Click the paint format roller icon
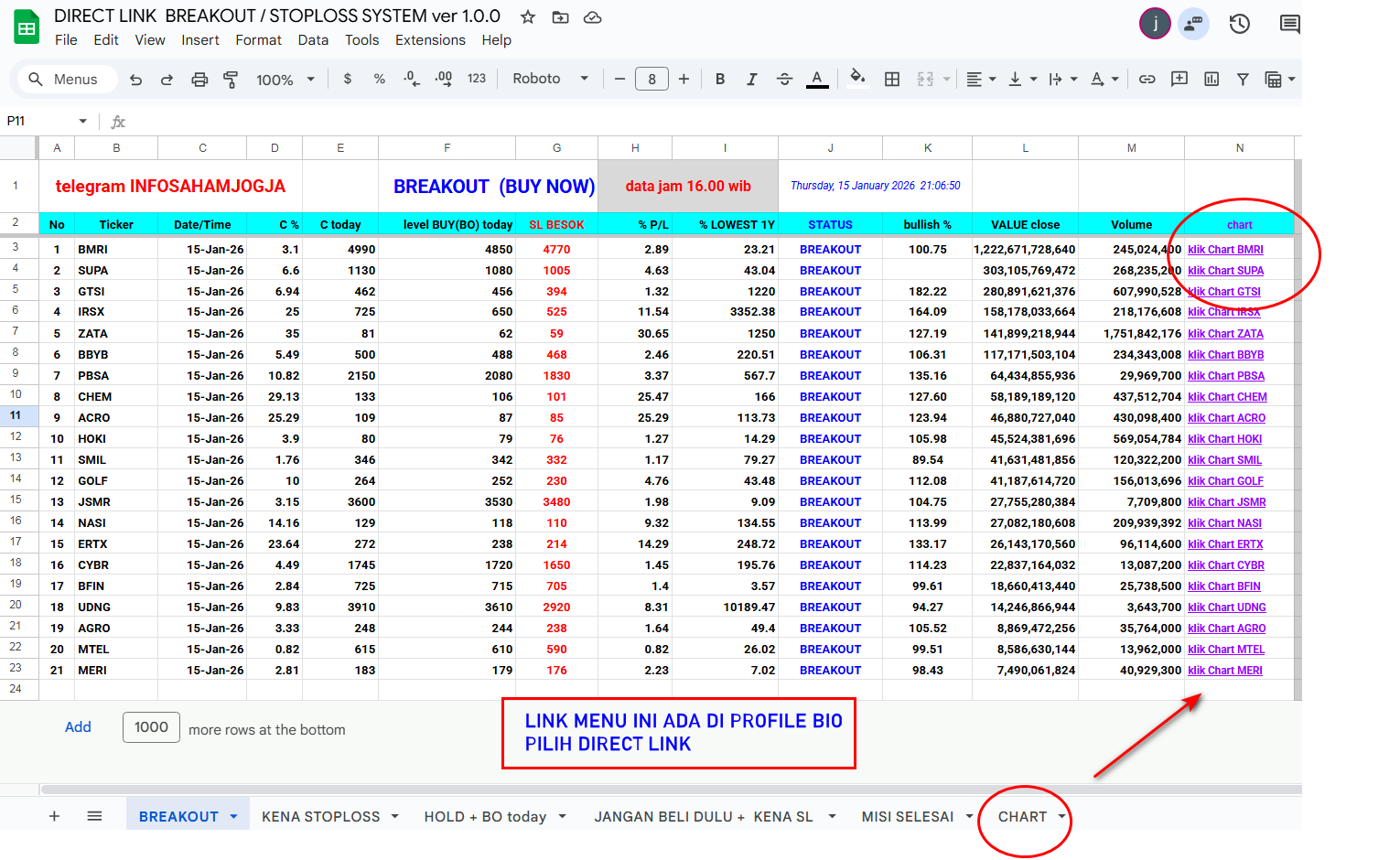The height and width of the screenshot is (860, 1400). pyautogui.click(x=231, y=80)
